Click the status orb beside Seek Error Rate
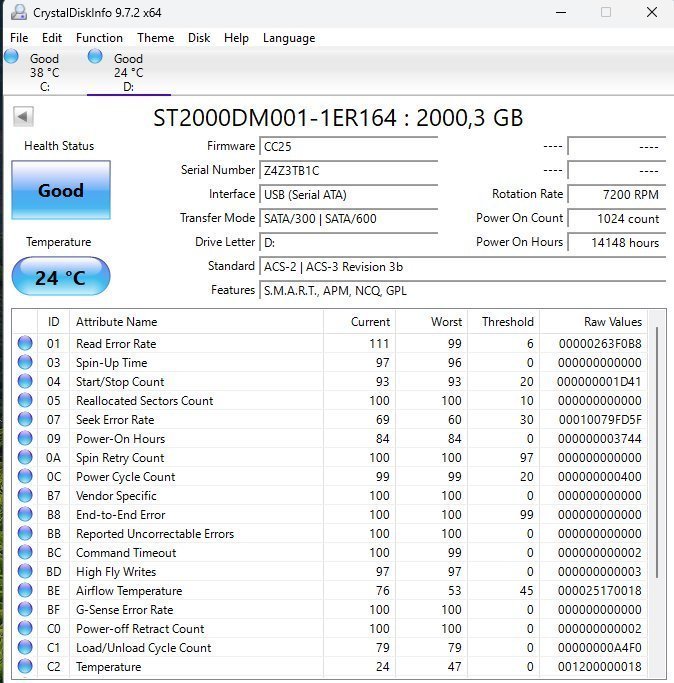The height and width of the screenshot is (683, 674). (x=25, y=420)
